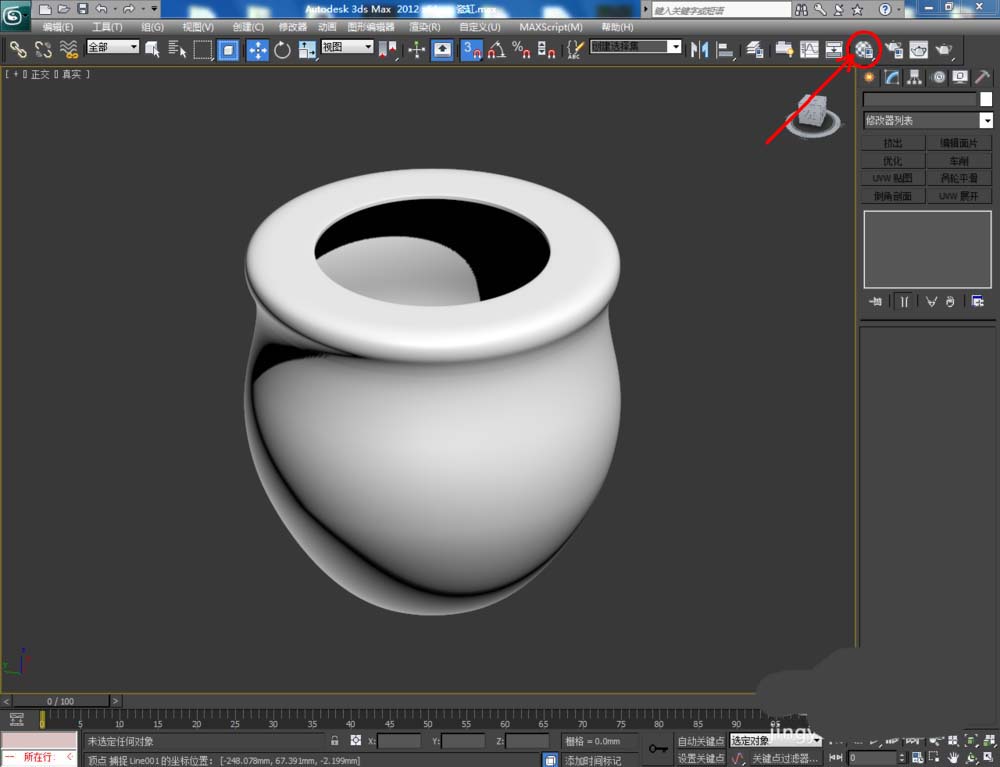Viewport: 1000px width, 767px height.
Task: Toggle the selection lock icon in status bar
Action: click(335, 741)
